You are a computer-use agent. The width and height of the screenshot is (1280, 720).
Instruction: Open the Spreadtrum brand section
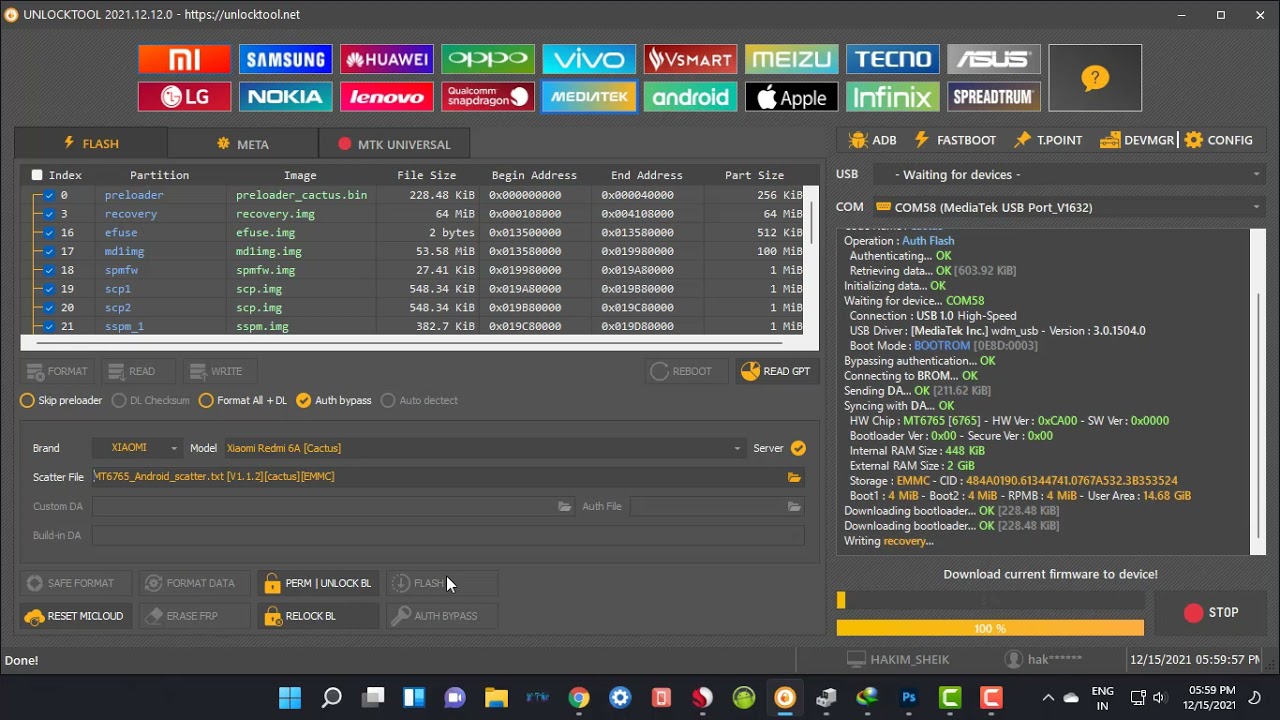tap(994, 97)
